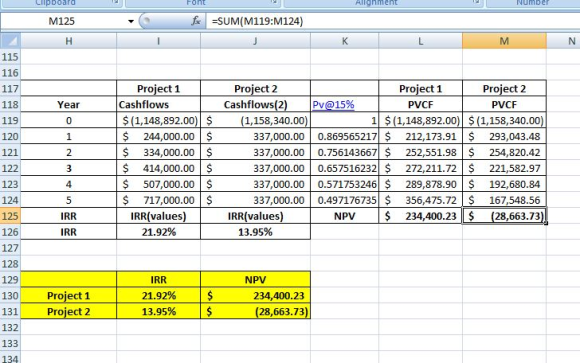Click the 'Year' header cell
The width and height of the screenshot is (580, 363).
click(69, 104)
